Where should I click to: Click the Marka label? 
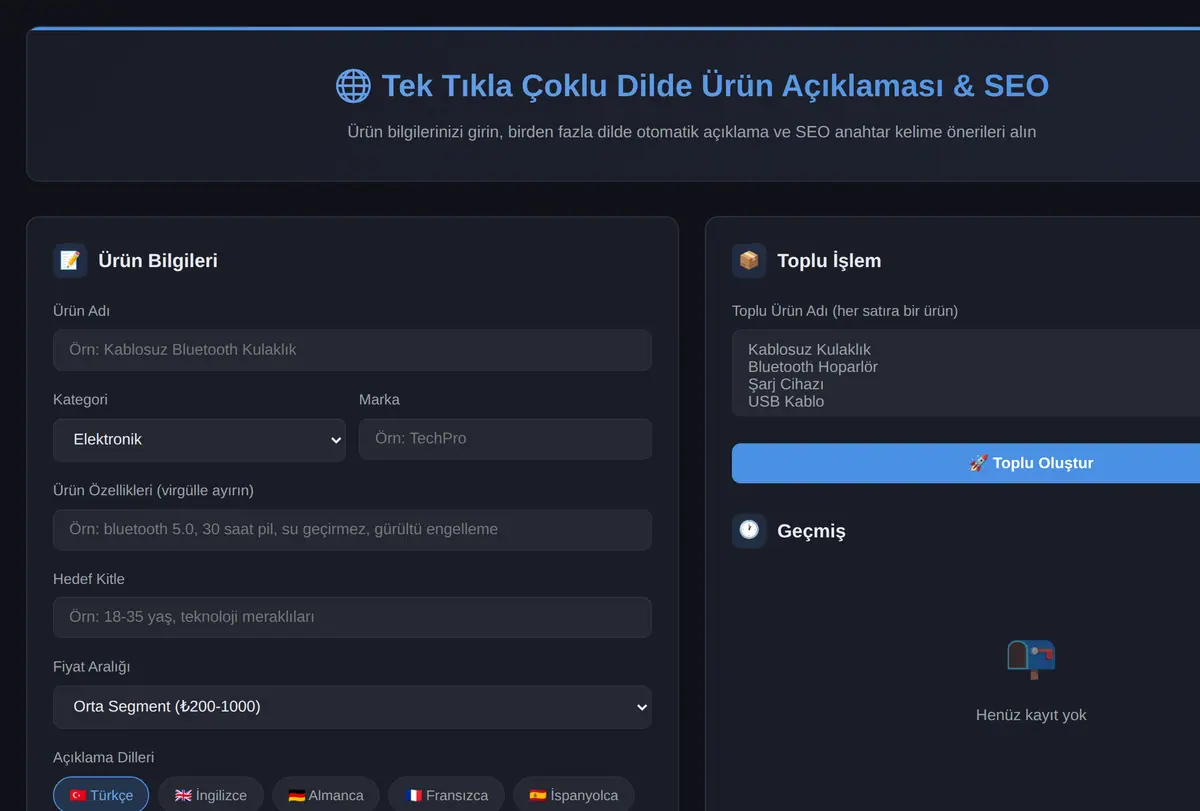[x=379, y=399]
